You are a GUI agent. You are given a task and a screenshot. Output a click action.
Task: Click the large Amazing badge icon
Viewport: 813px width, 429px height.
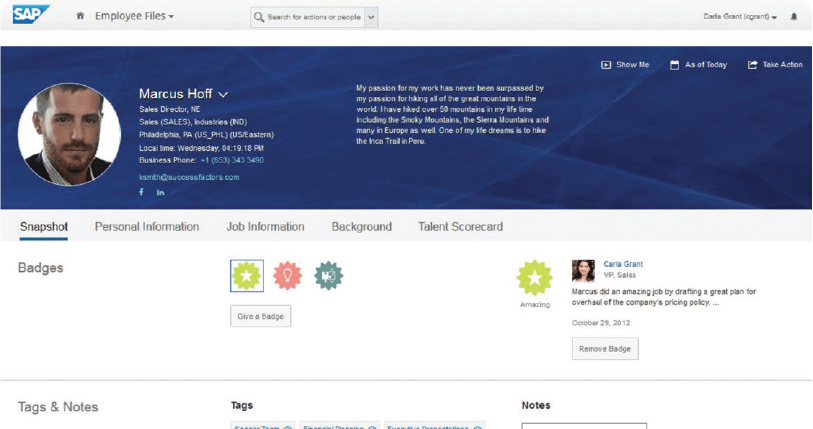[x=535, y=278]
